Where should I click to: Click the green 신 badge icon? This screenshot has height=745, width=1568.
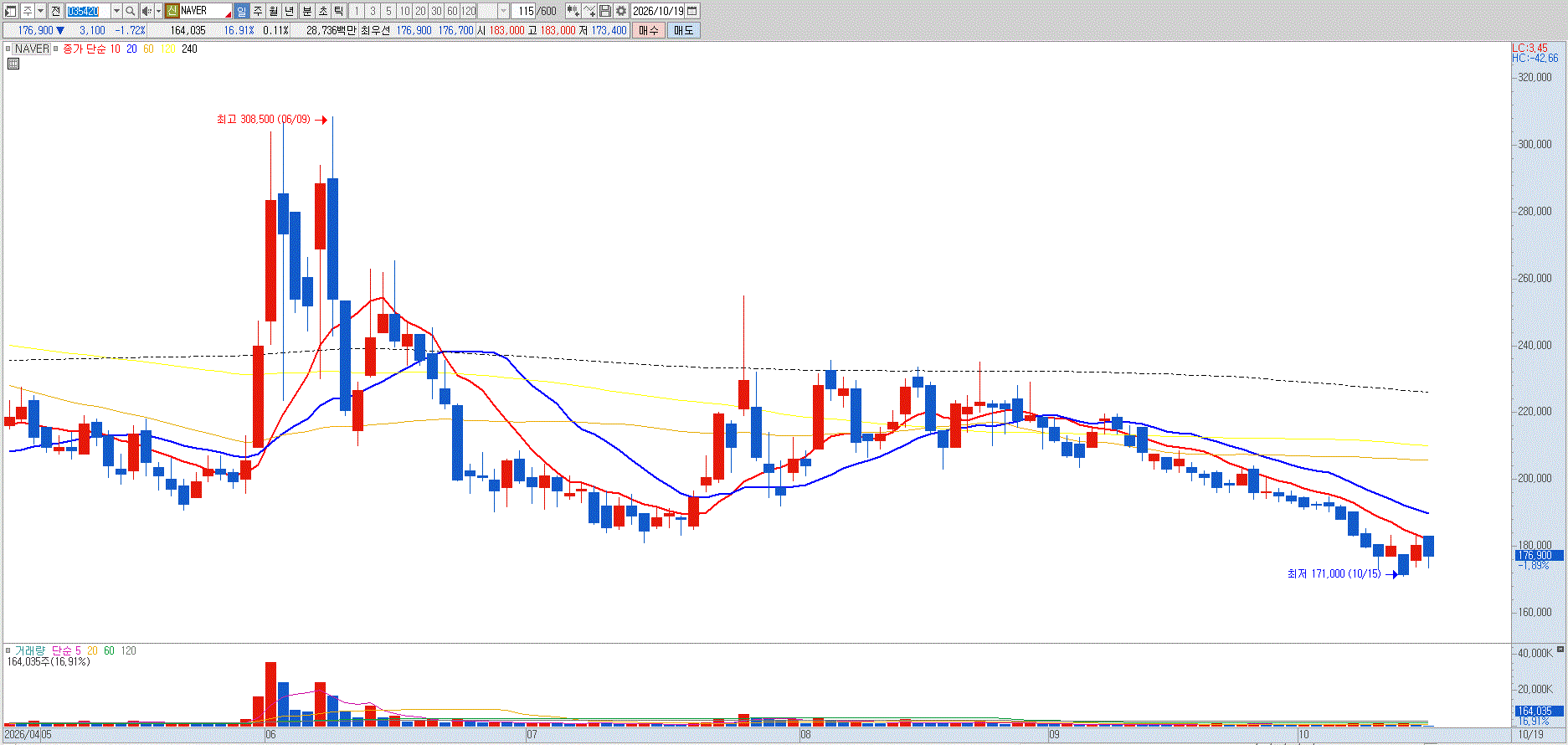click(172, 11)
